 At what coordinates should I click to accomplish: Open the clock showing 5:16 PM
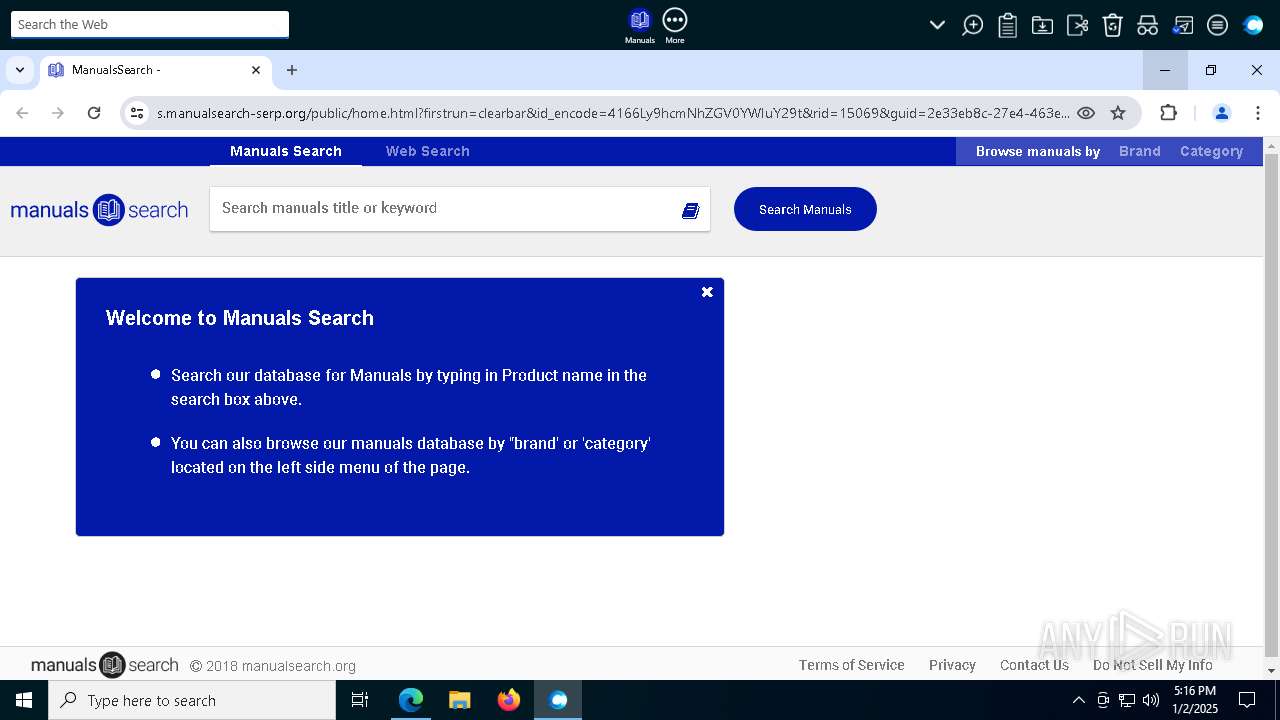pos(1194,700)
